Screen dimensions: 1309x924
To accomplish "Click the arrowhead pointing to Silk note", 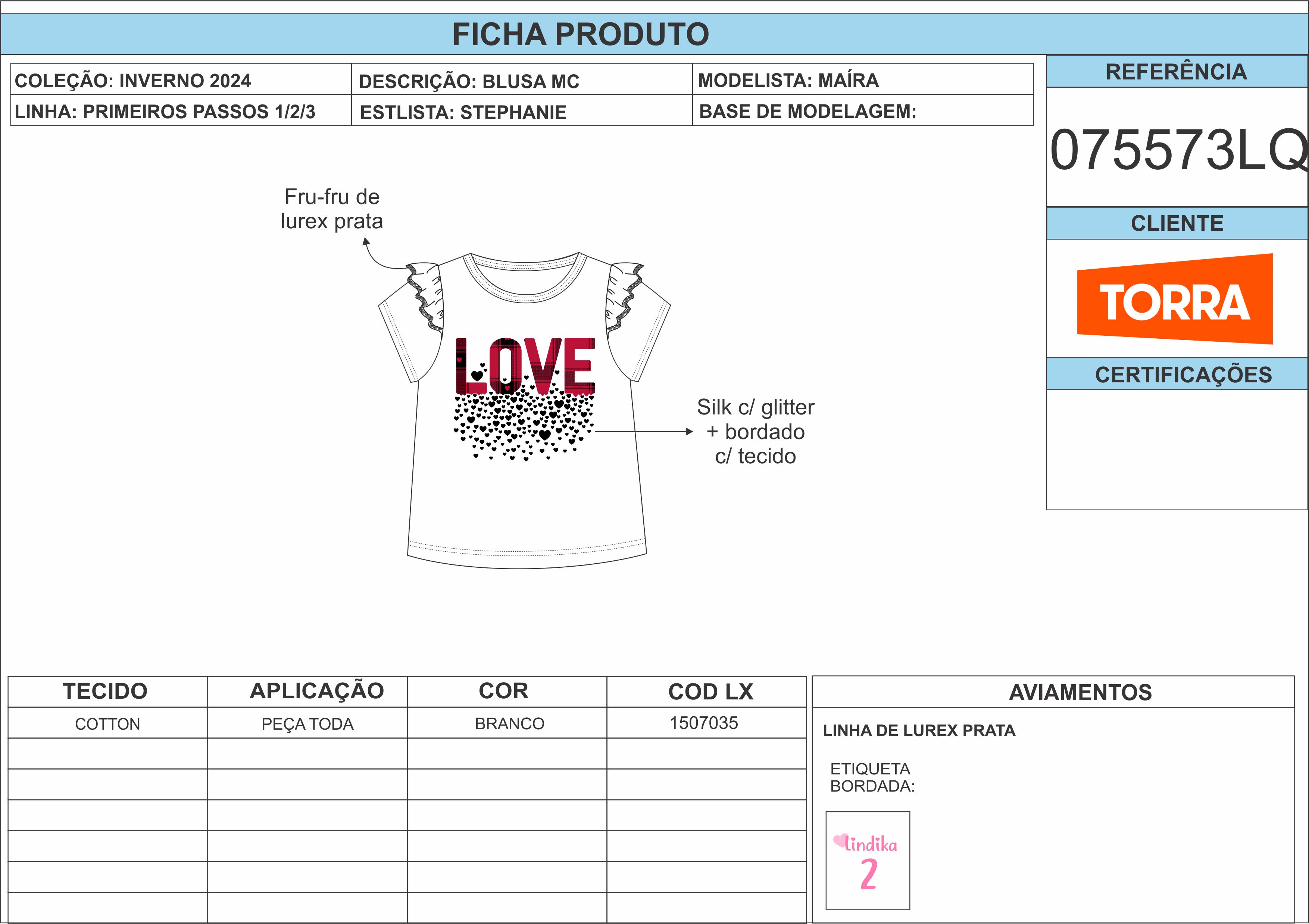I will (x=689, y=432).
